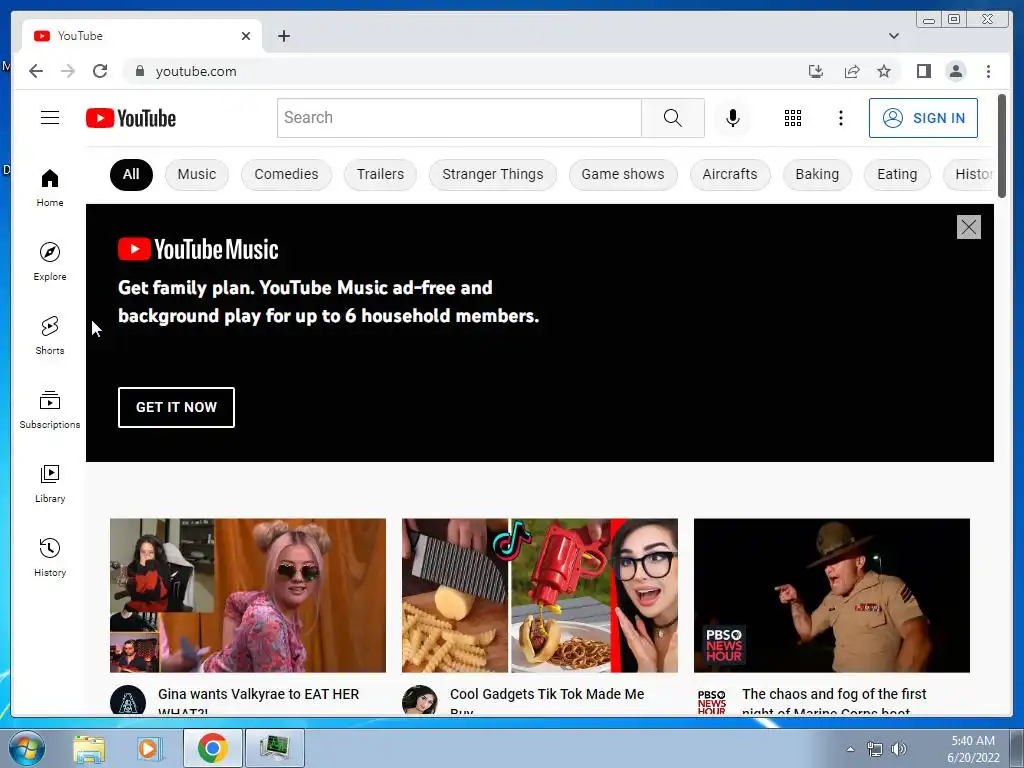
Task: Show hidden system tray icons
Action: coord(850,749)
